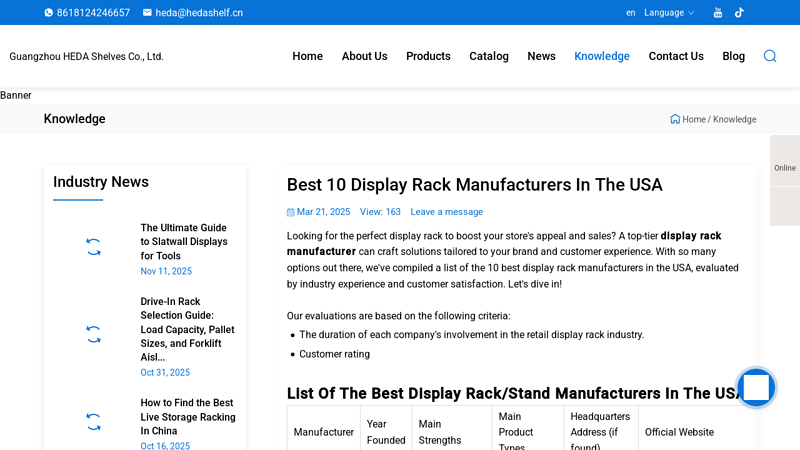Select the Knowledge menu item
The image size is (800, 450).
602,56
